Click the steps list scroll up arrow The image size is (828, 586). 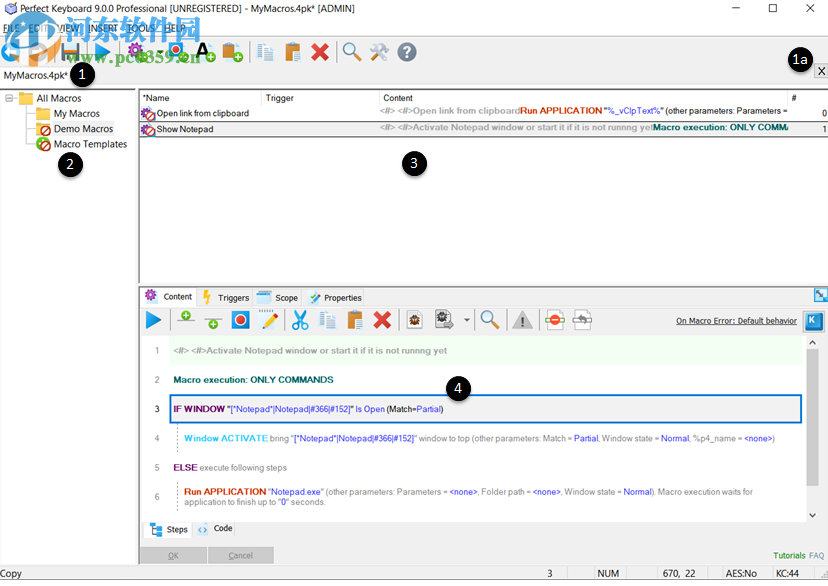coord(812,343)
